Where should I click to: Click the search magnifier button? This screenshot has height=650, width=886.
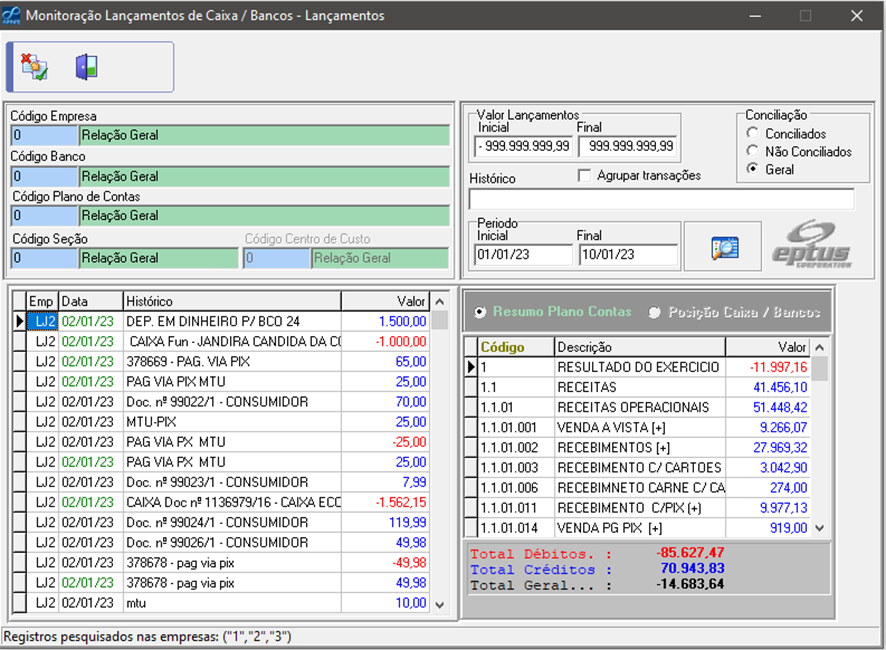[724, 248]
